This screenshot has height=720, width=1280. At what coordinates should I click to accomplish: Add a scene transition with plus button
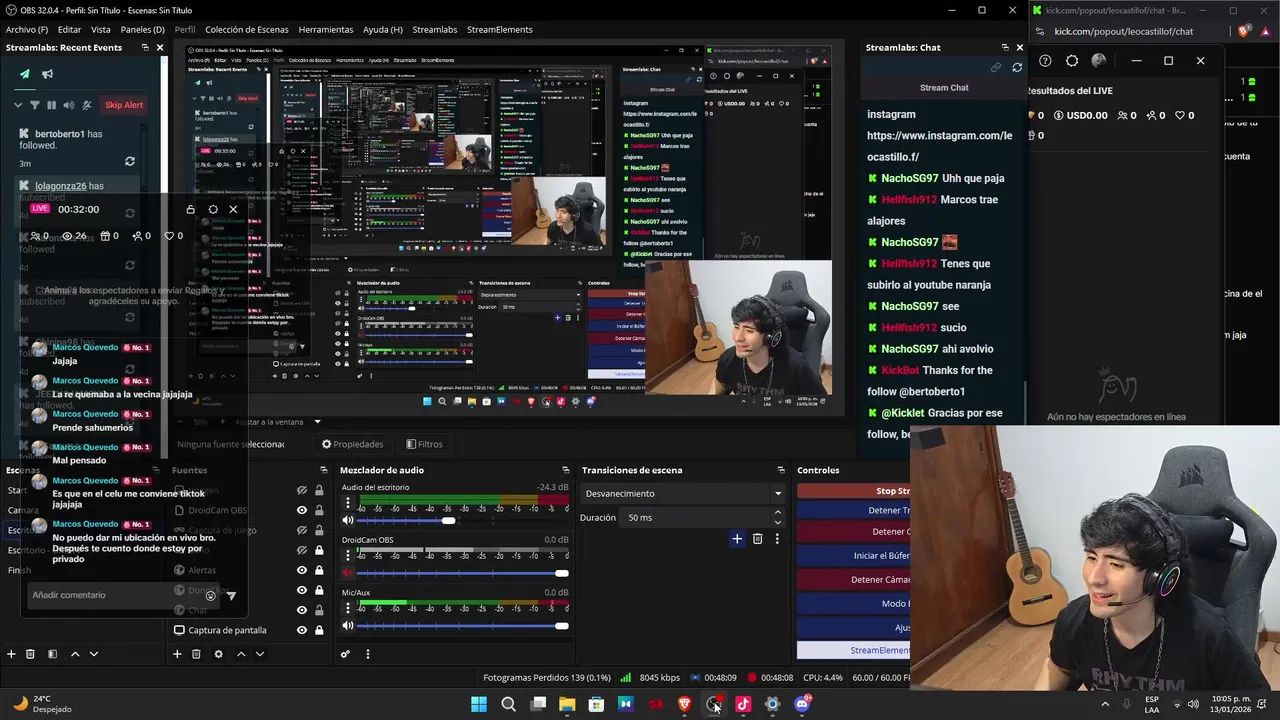pos(737,539)
